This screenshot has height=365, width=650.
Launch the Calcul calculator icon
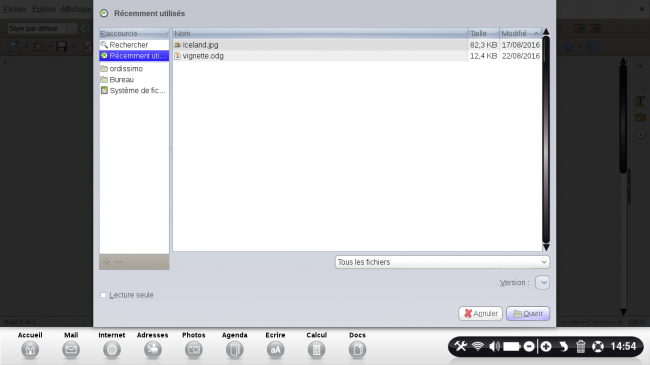(x=316, y=350)
